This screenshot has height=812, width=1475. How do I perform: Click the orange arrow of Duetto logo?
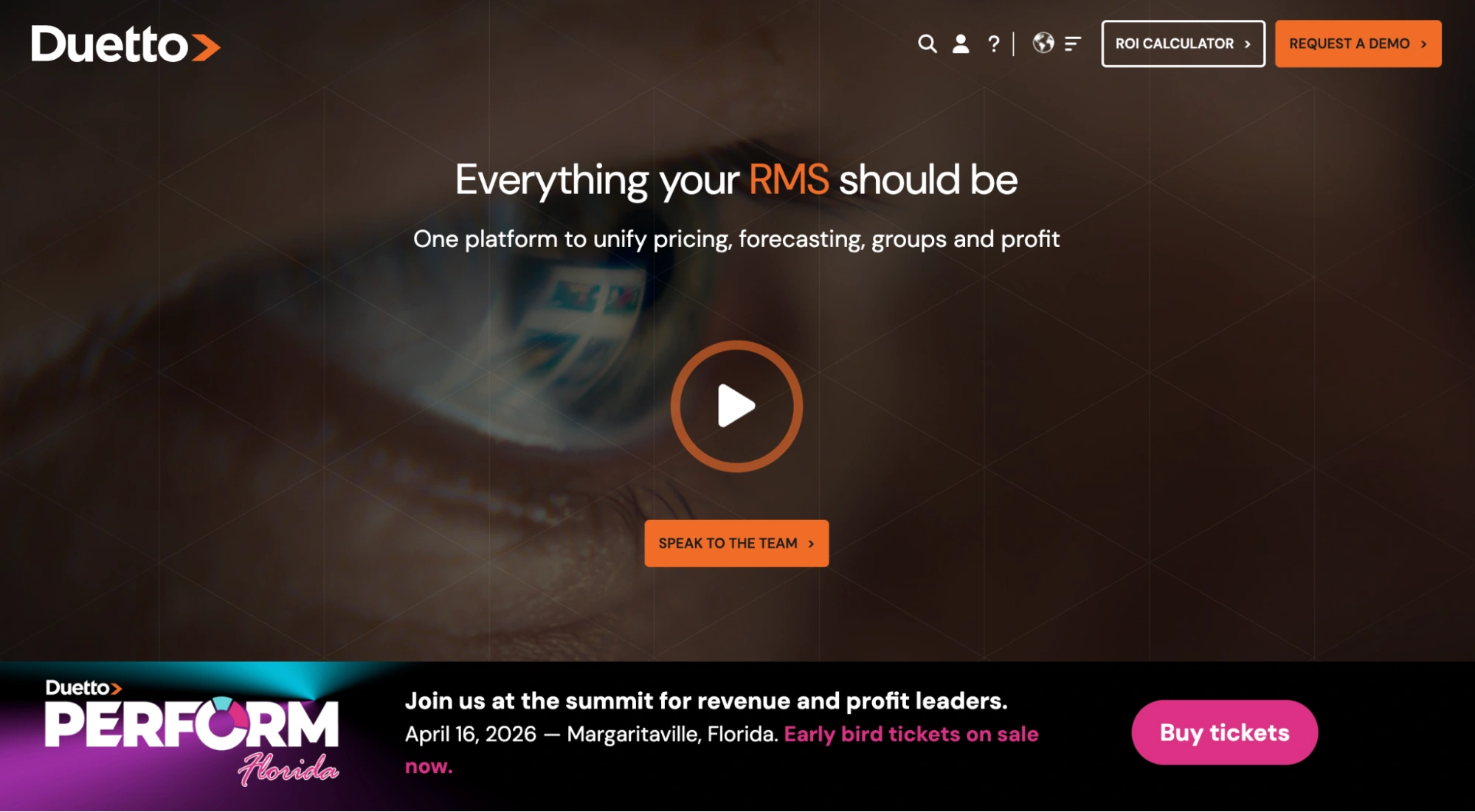pyautogui.click(x=206, y=47)
